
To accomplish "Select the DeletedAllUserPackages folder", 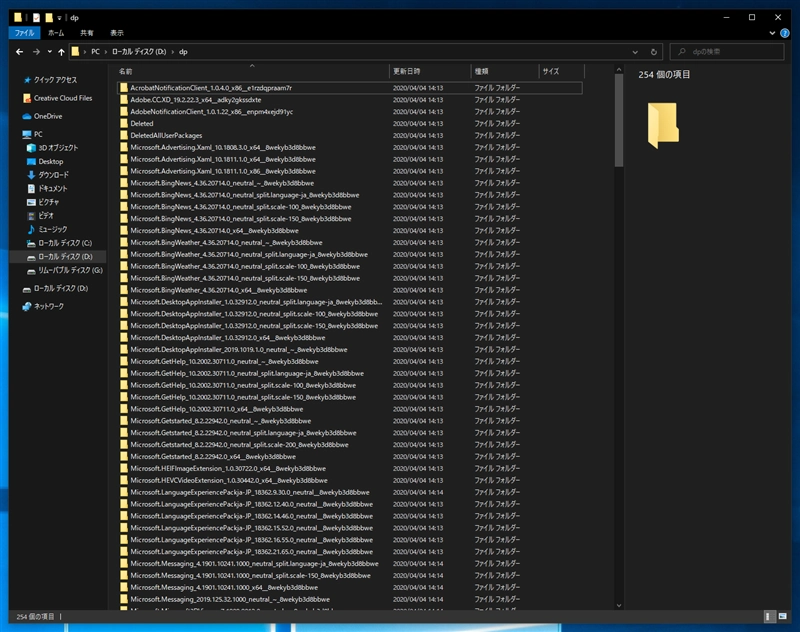I will (350, 136).
